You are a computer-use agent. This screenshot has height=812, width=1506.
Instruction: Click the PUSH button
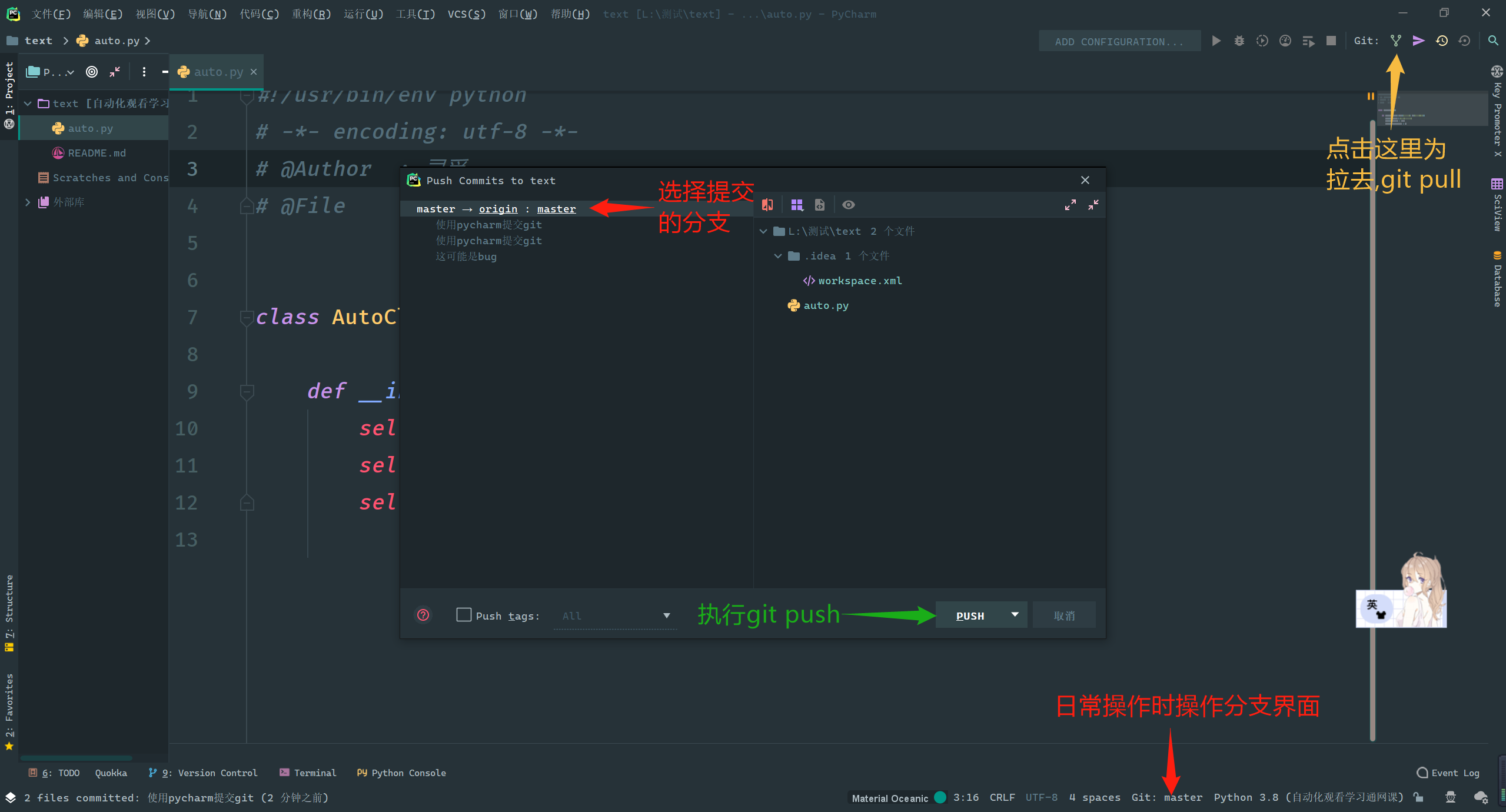click(x=970, y=615)
